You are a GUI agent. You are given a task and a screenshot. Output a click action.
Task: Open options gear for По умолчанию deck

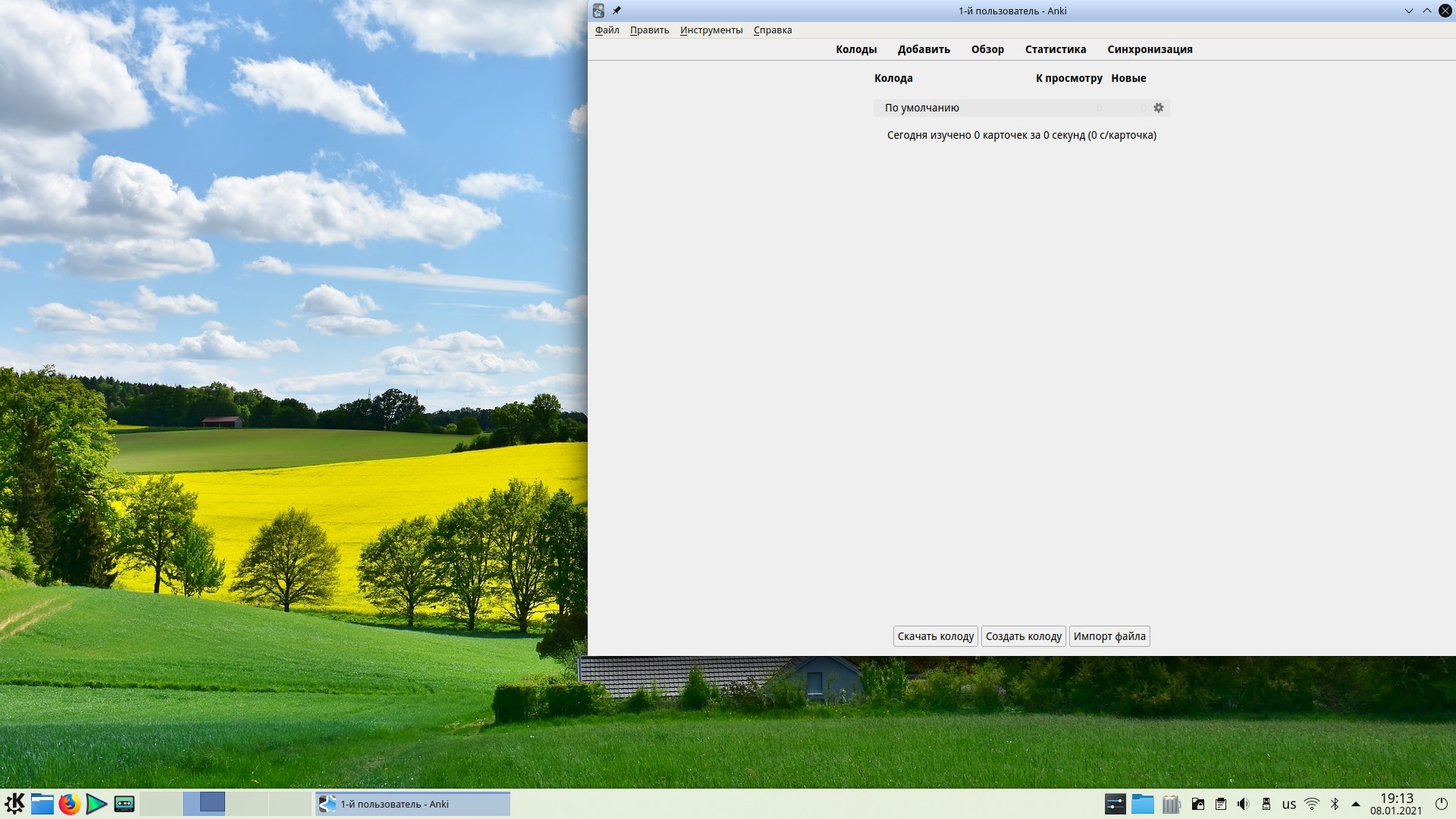[1158, 108]
